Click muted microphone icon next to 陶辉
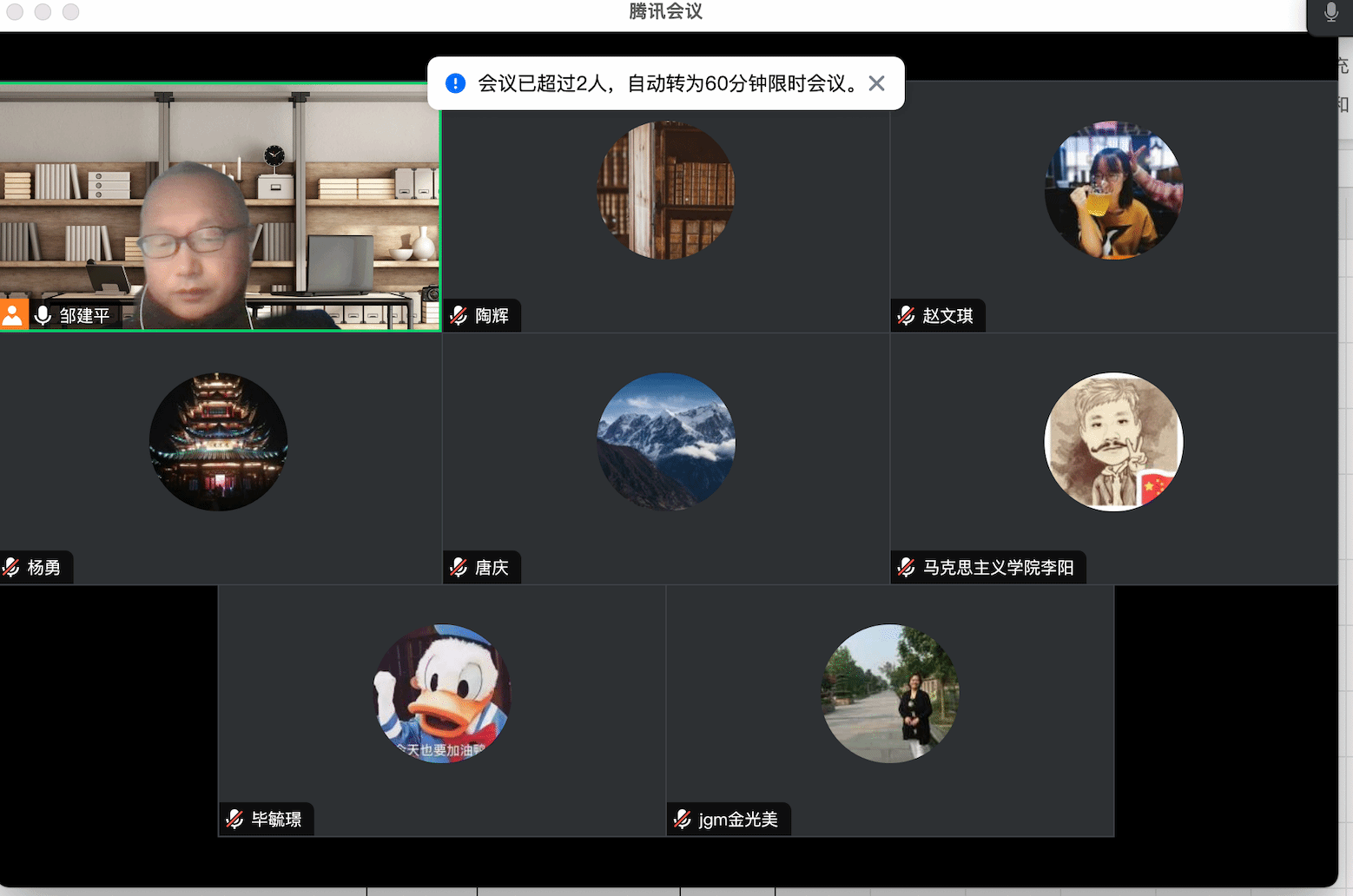The width and height of the screenshot is (1353, 896). (x=459, y=316)
